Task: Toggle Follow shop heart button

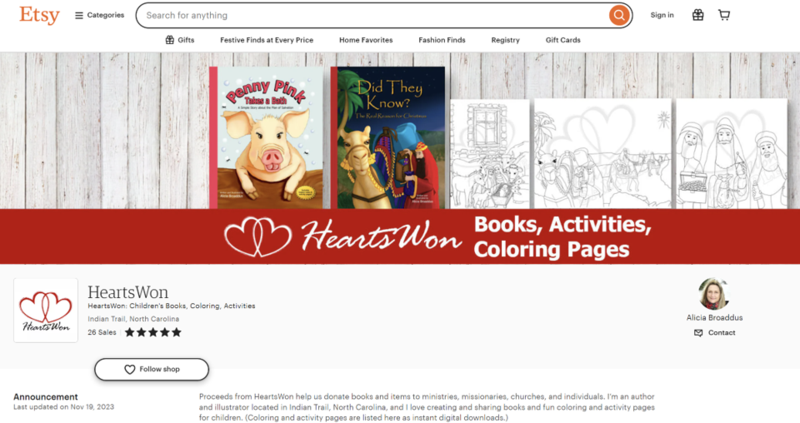Action: pyautogui.click(x=152, y=369)
